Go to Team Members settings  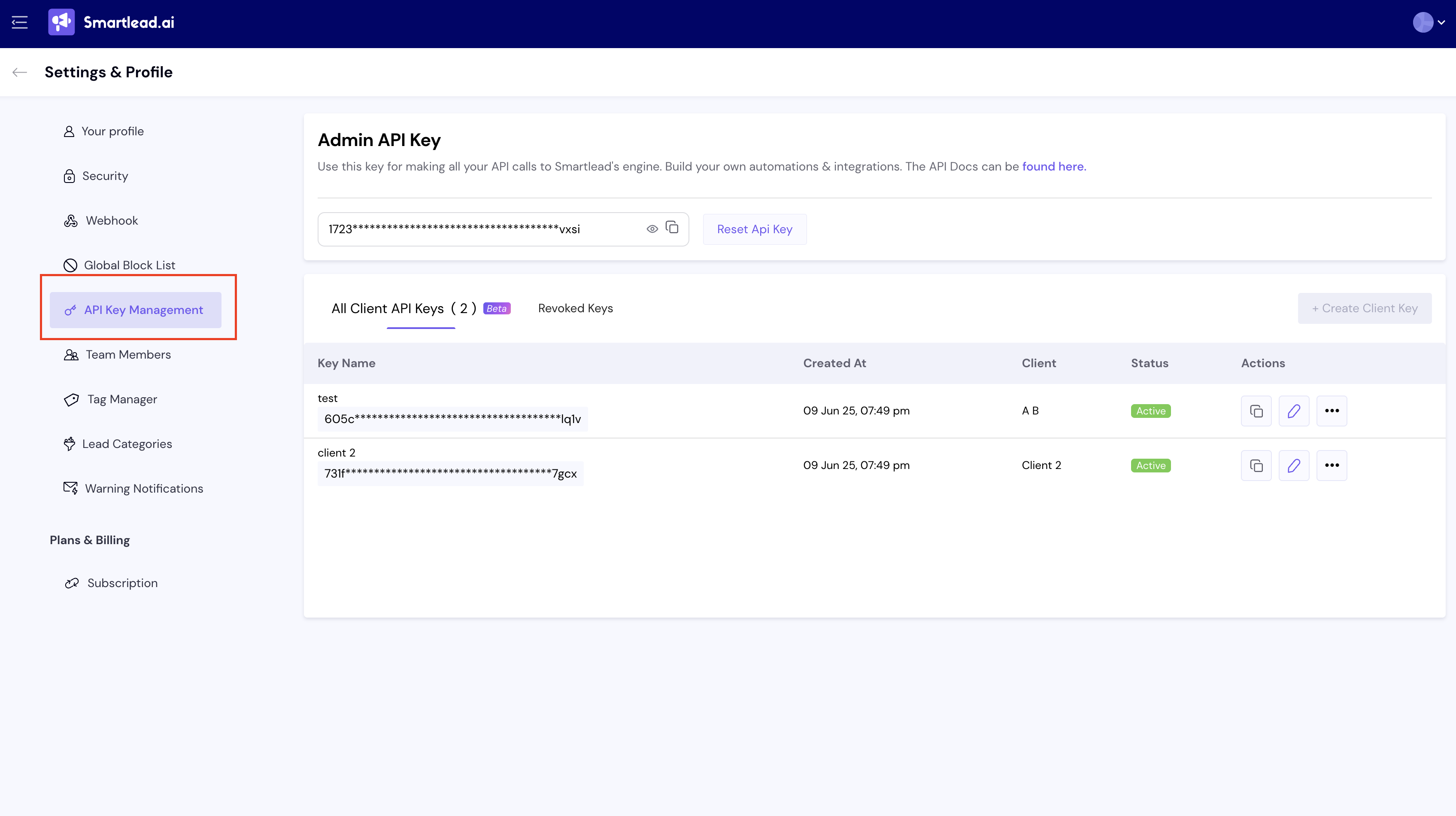point(128,355)
